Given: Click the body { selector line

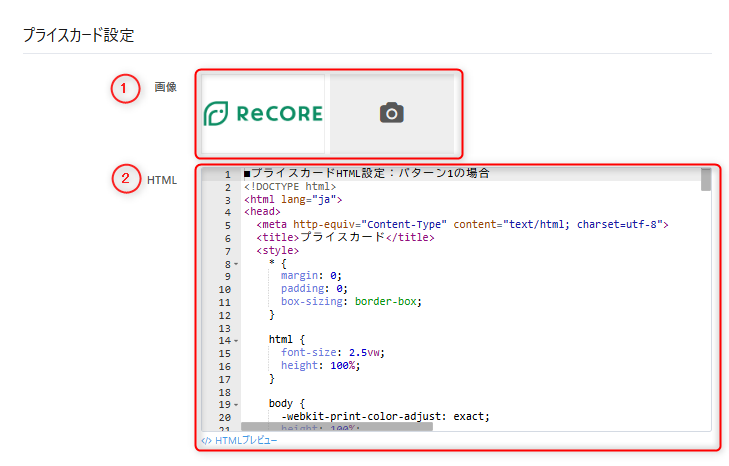Looking at the screenshot, I should [x=287, y=403].
